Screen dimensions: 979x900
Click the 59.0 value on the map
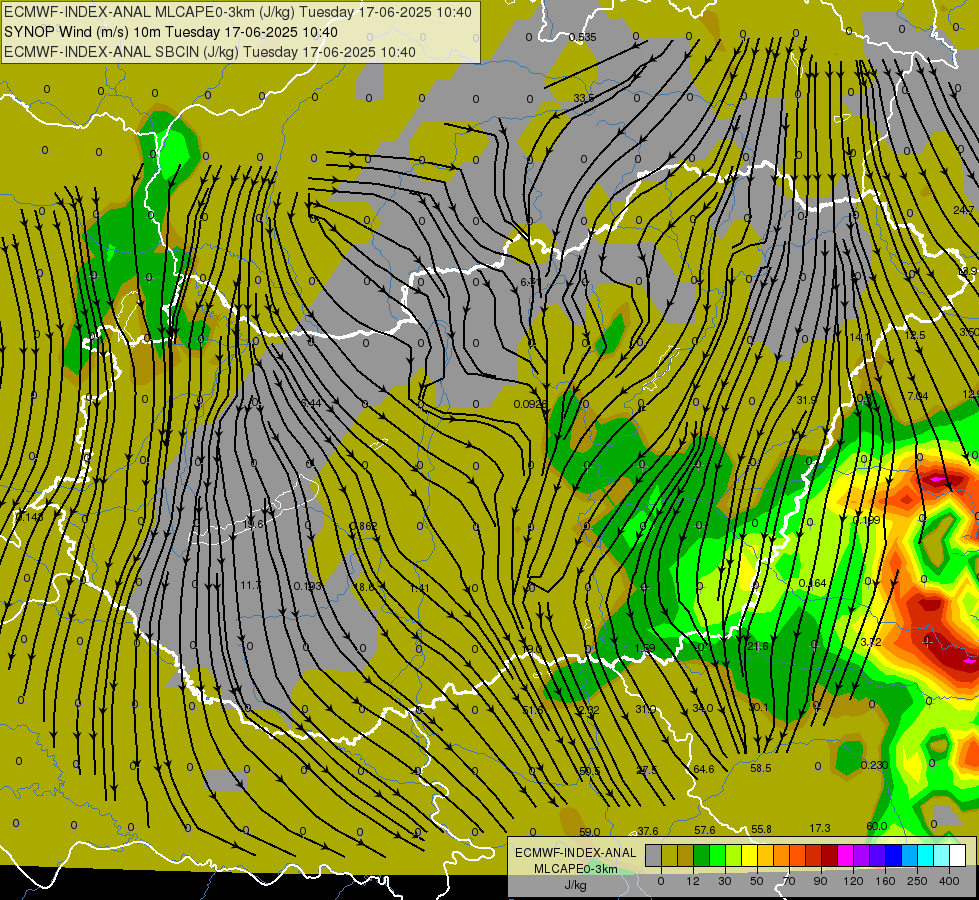[589, 832]
